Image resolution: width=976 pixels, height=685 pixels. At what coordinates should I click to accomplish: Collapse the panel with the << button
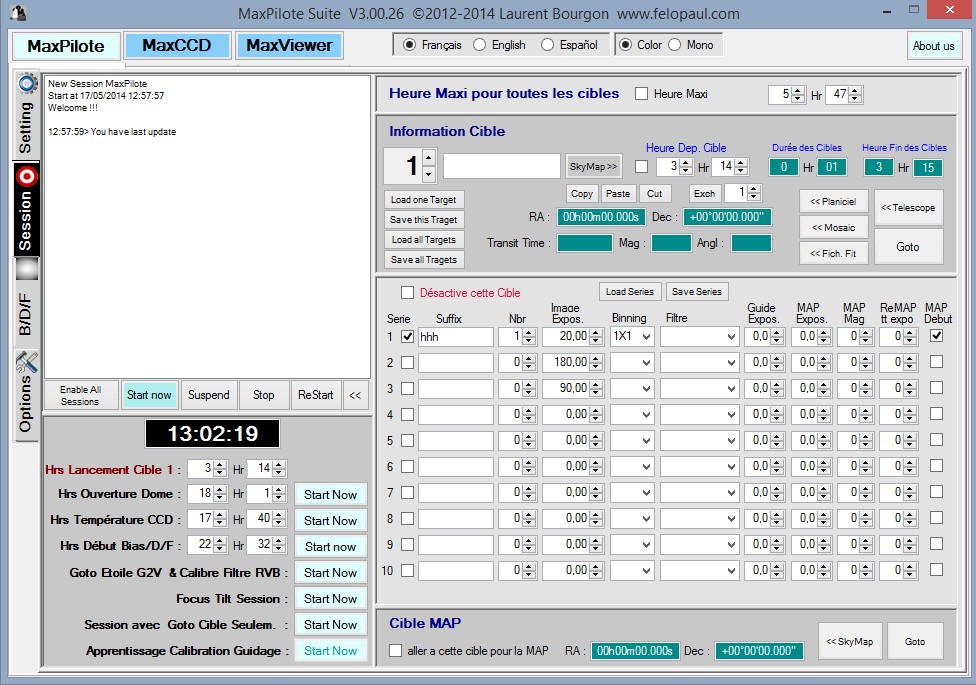coord(355,395)
